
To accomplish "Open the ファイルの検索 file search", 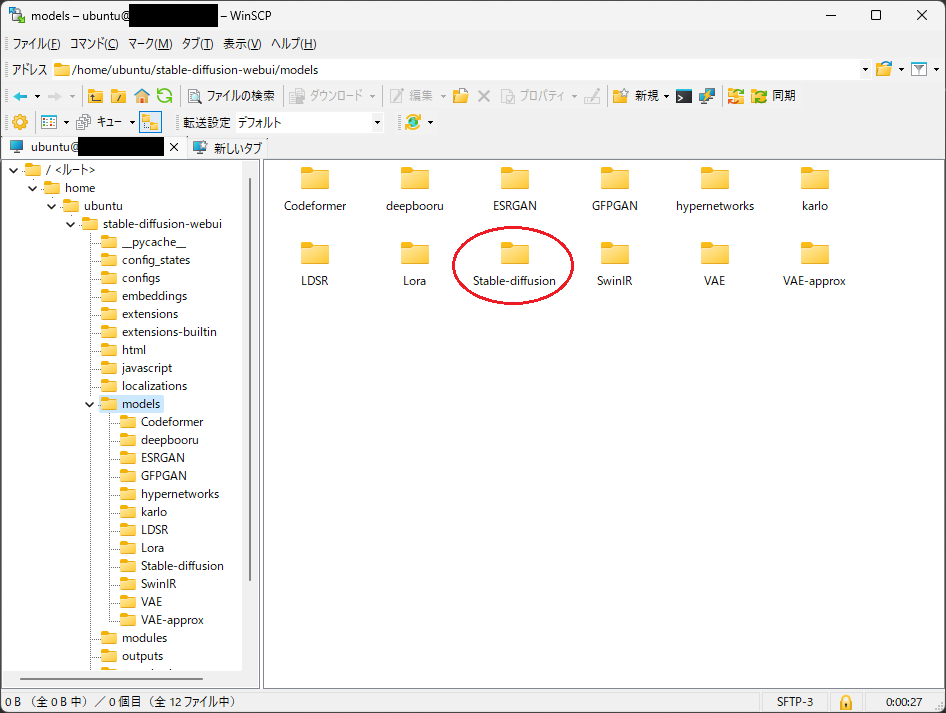I will pos(231,96).
